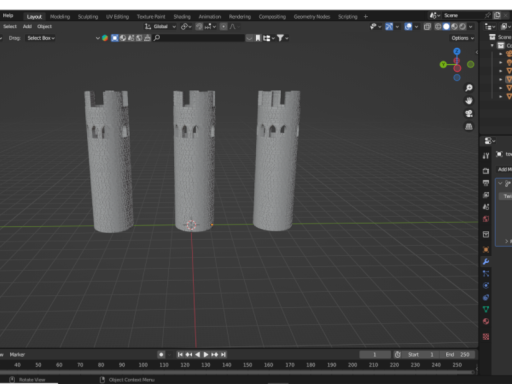The image size is (512, 384).
Task: Jump to the timeline start frame
Action: pos(180,355)
